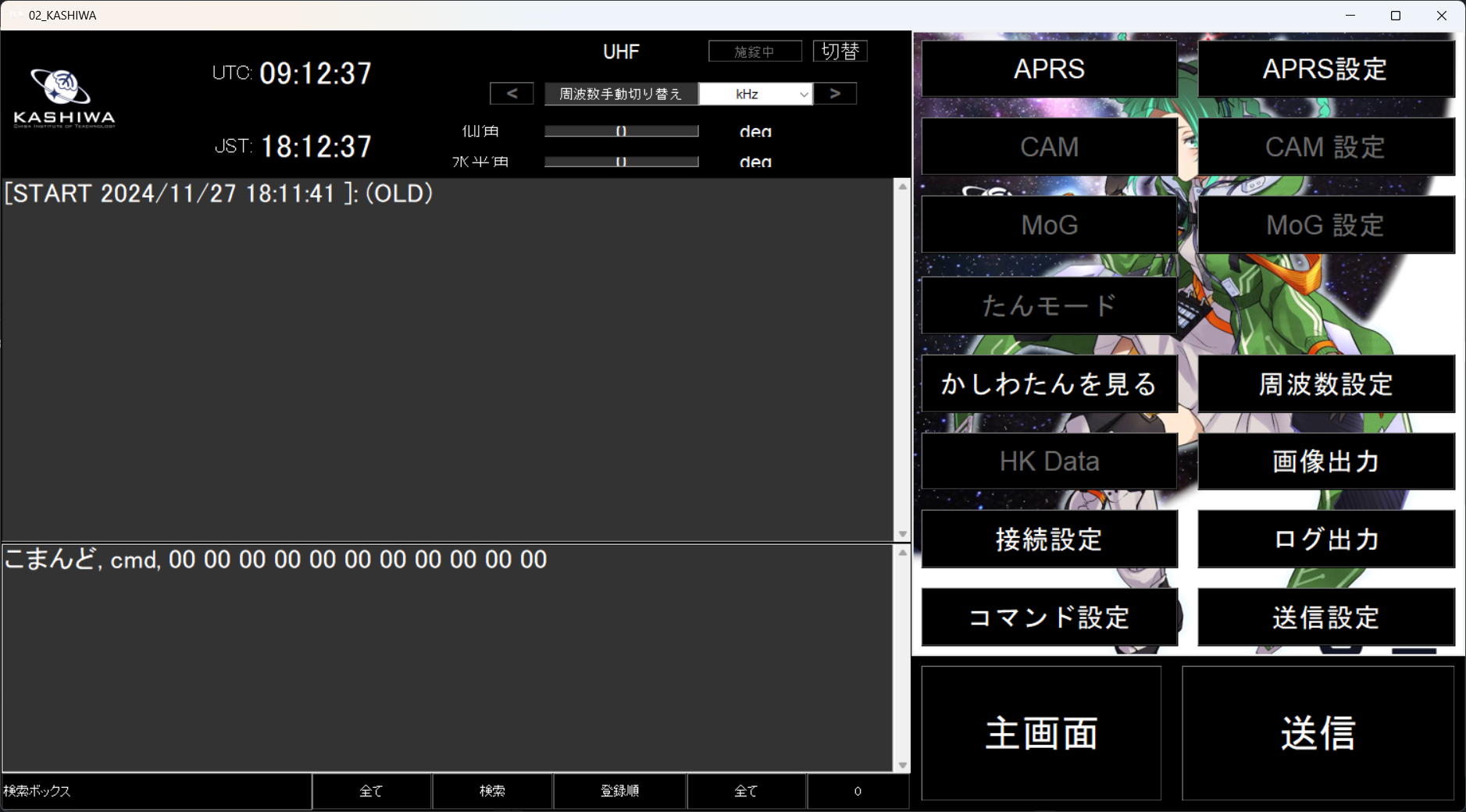The width and height of the screenshot is (1466, 812).
Task: Open the kHz unit dropdown
Action: pyautogui.click(x=754, y=94)
